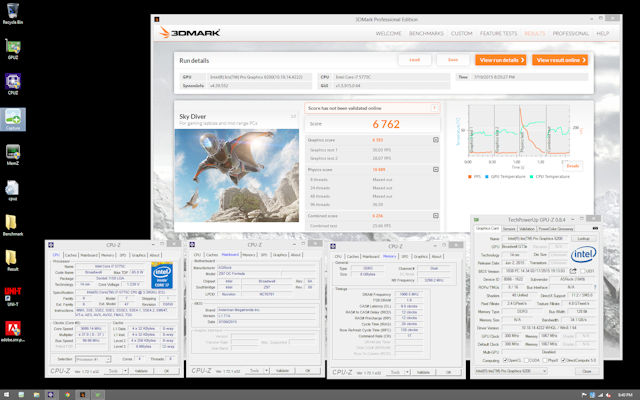
Task: Open Tools dropdown arrow in Memory CPU-Z
Action: pyautogui.click(x=408, y=372)
